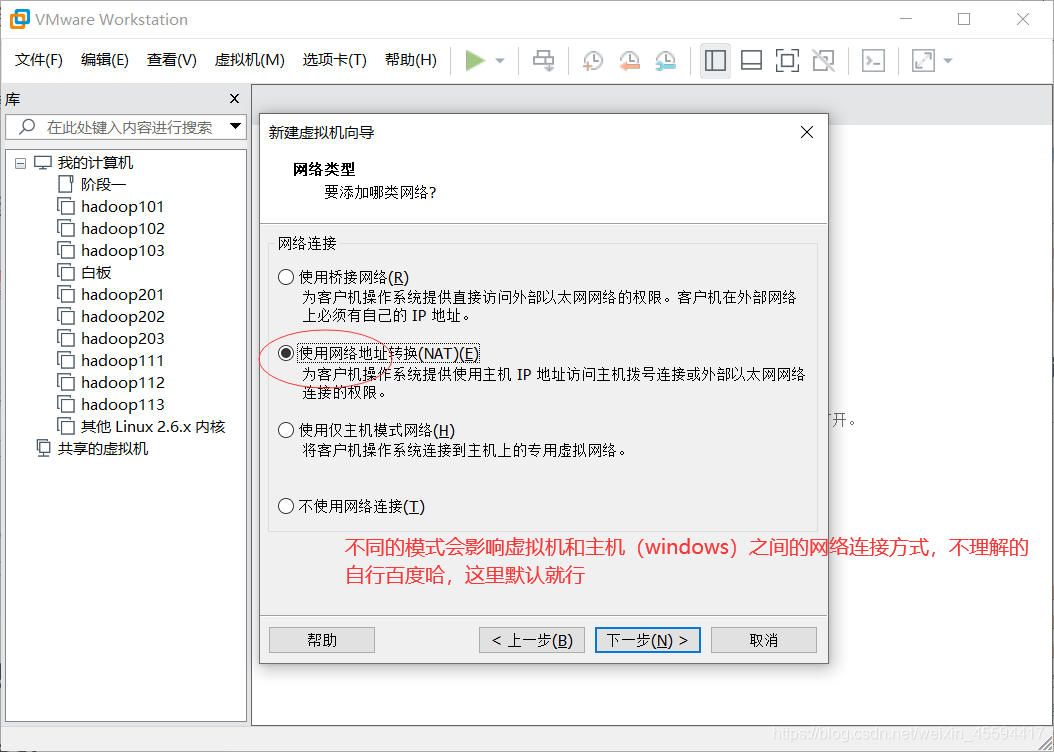Open the library search filter dropdown
This screenshot has height=752, width=1054.
point(235,126)
